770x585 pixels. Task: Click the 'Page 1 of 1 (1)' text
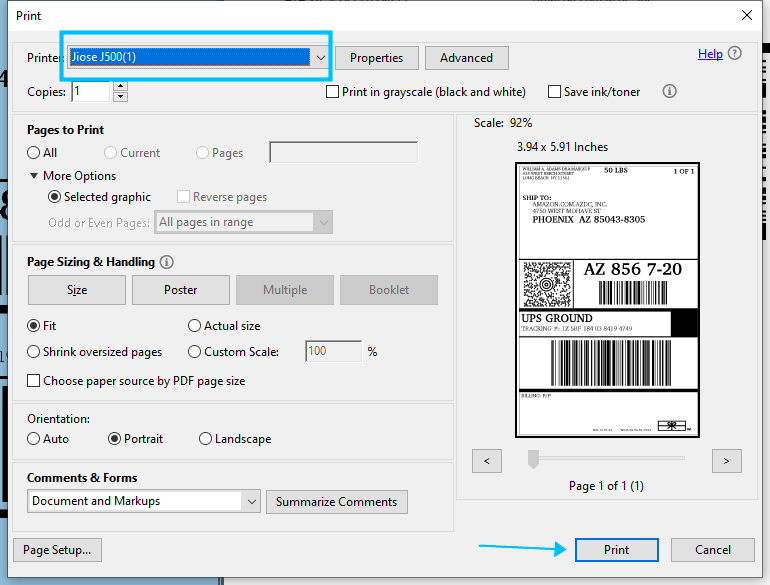click(606, 486)
